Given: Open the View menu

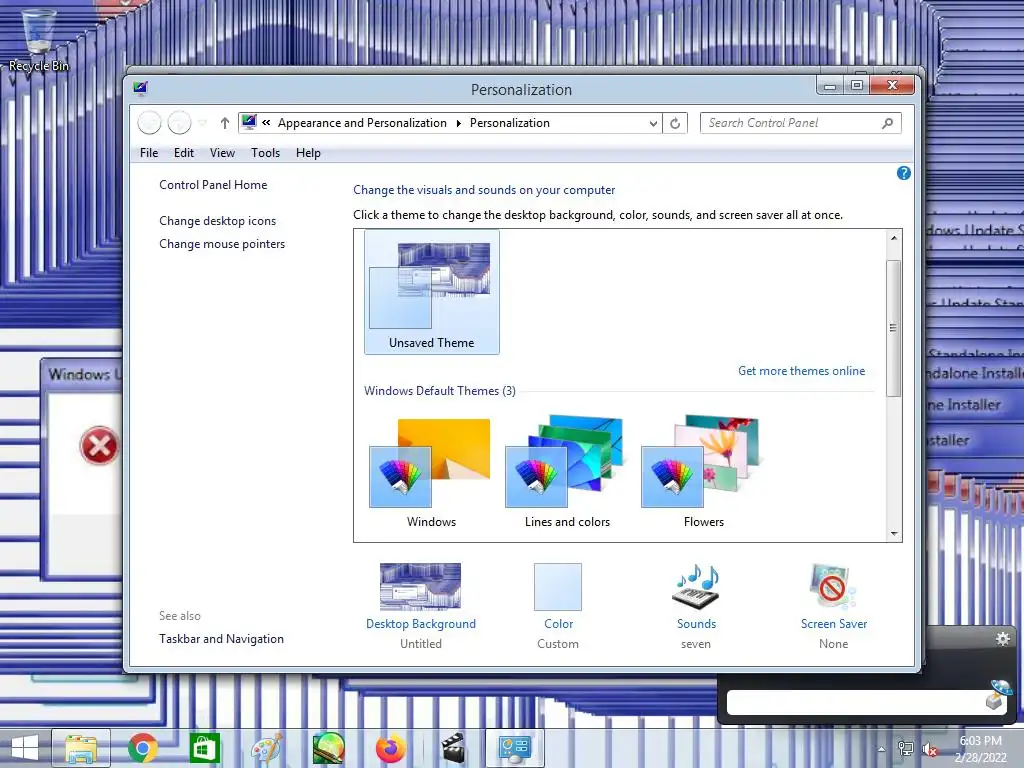Looking at the screenshot, I should pos(222,153).
